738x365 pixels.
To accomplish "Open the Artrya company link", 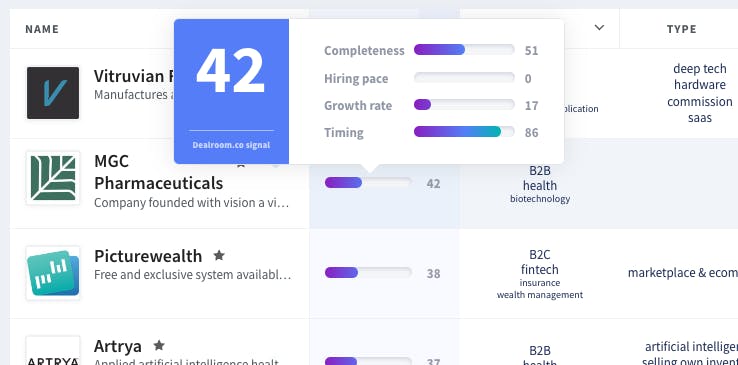I will click(118, 346).
